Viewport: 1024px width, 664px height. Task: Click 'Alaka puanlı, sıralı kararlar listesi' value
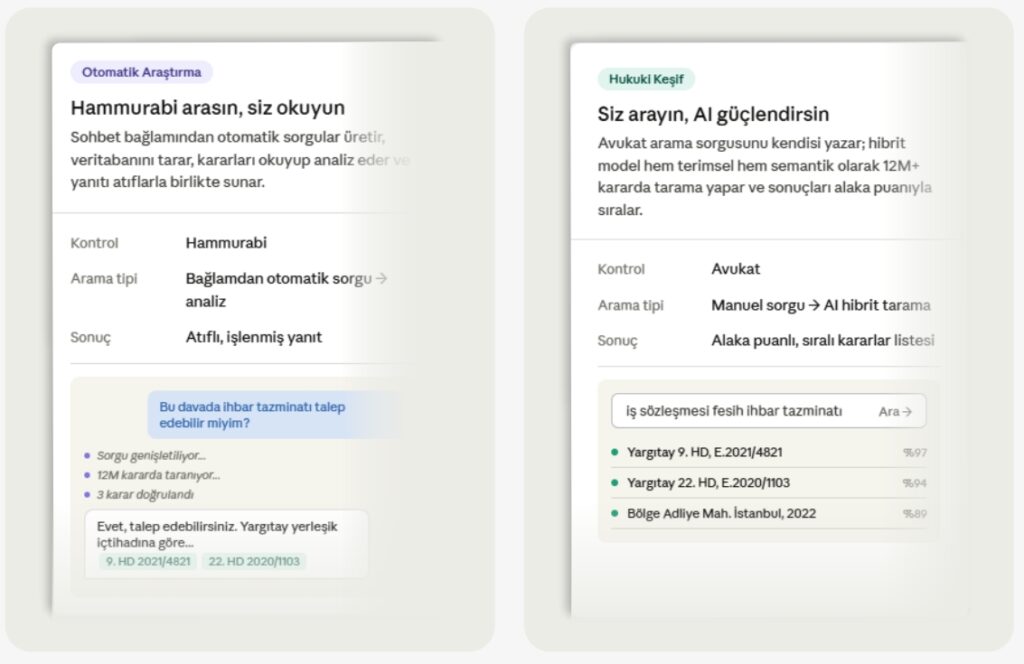823,340
